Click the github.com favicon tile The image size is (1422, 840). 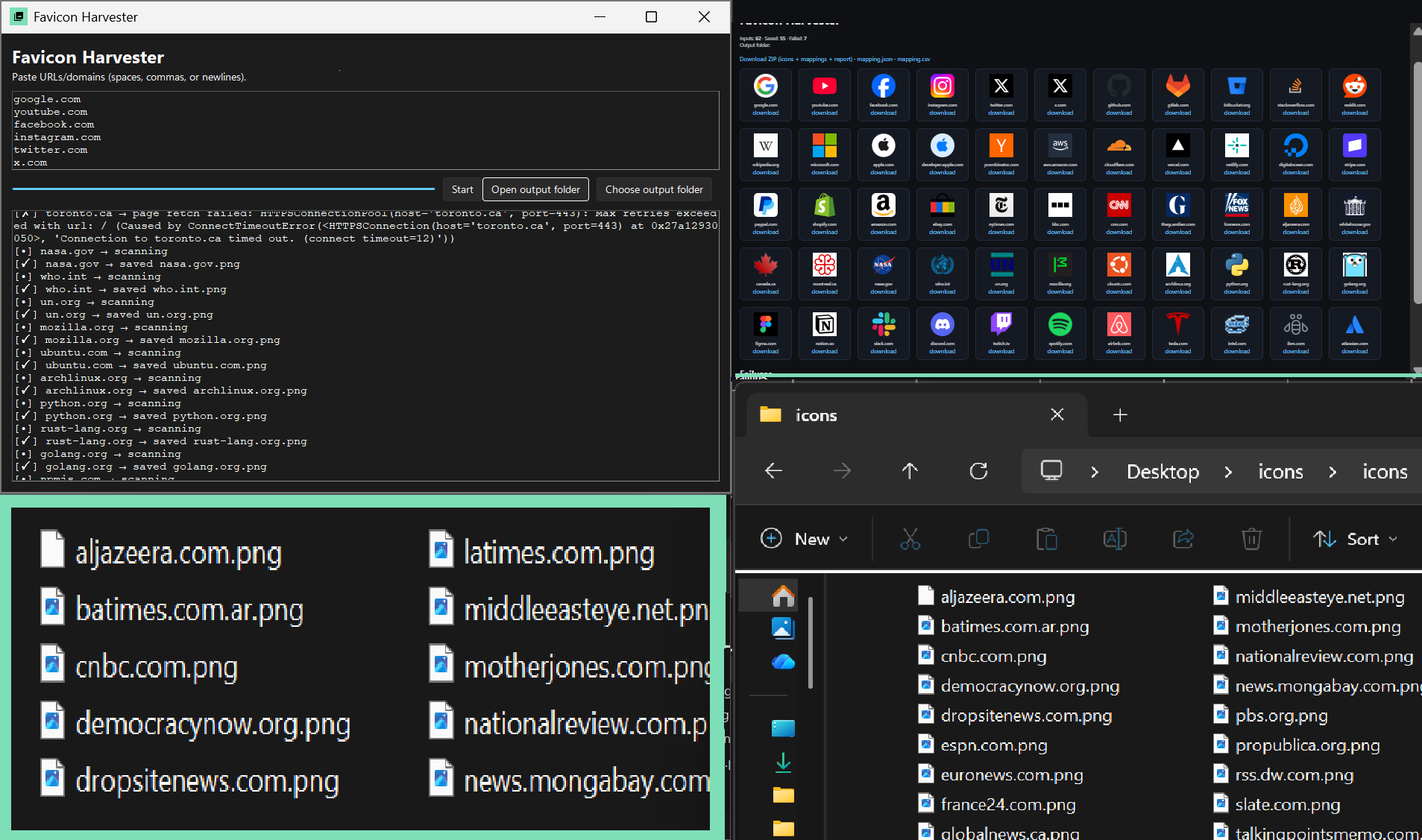point(1119,95)
